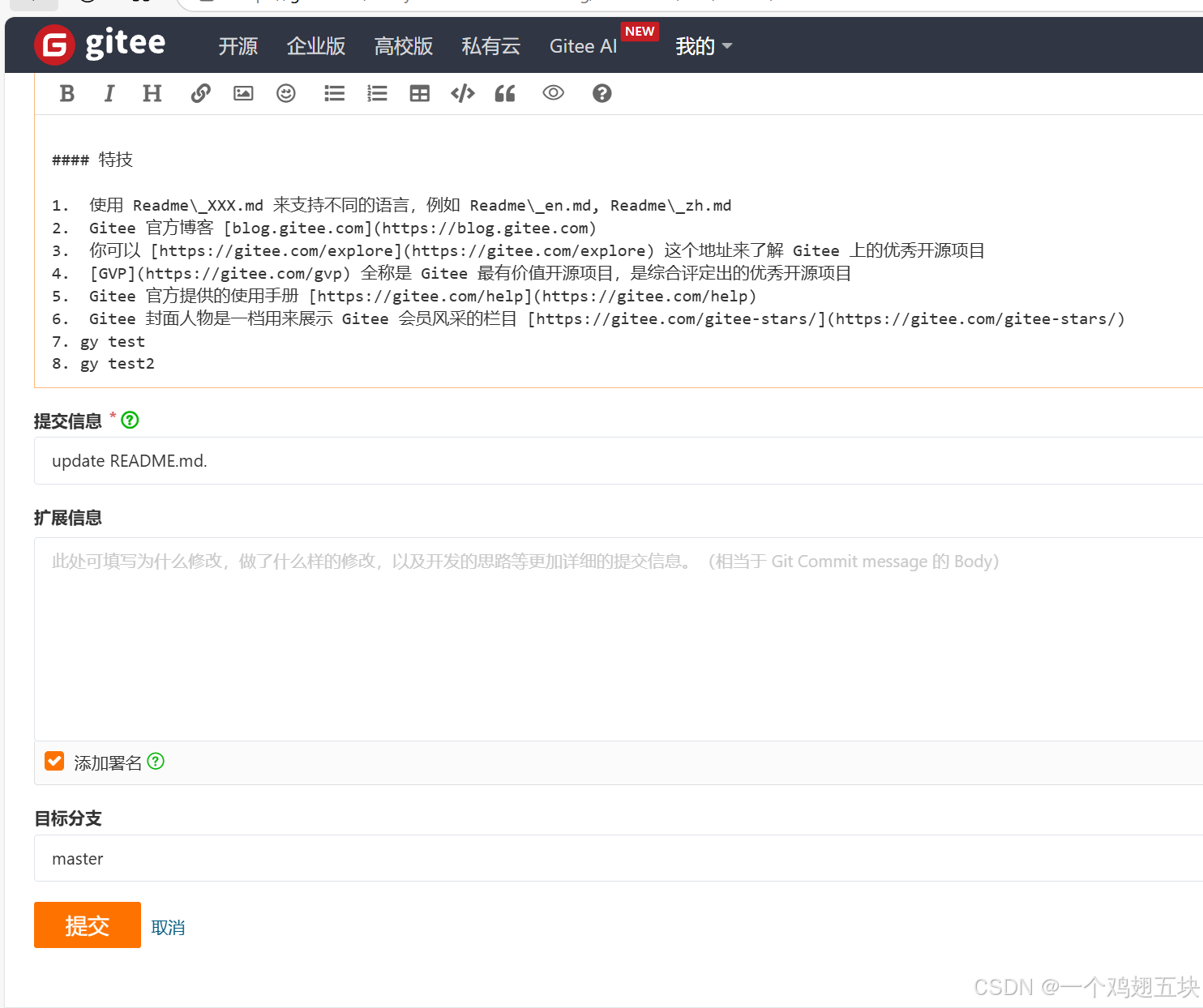Click help icon next to 提交信息
1203x1008 pixels.
coord(130,420)
